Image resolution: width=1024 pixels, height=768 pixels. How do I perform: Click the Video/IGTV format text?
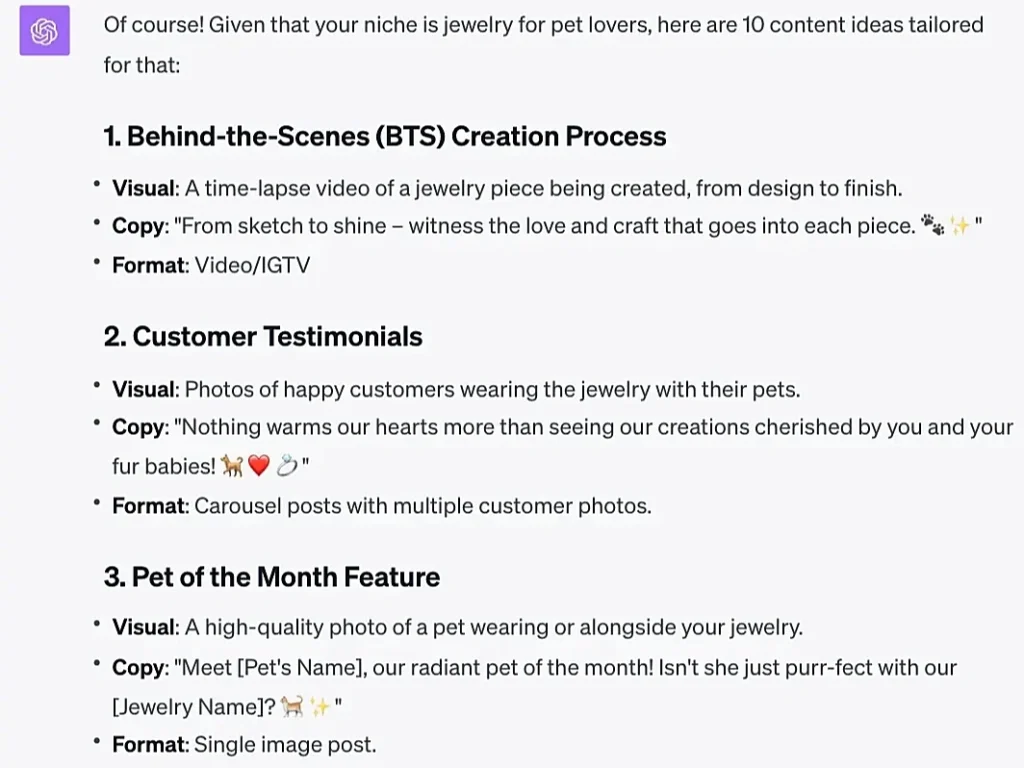coord(252,265)
